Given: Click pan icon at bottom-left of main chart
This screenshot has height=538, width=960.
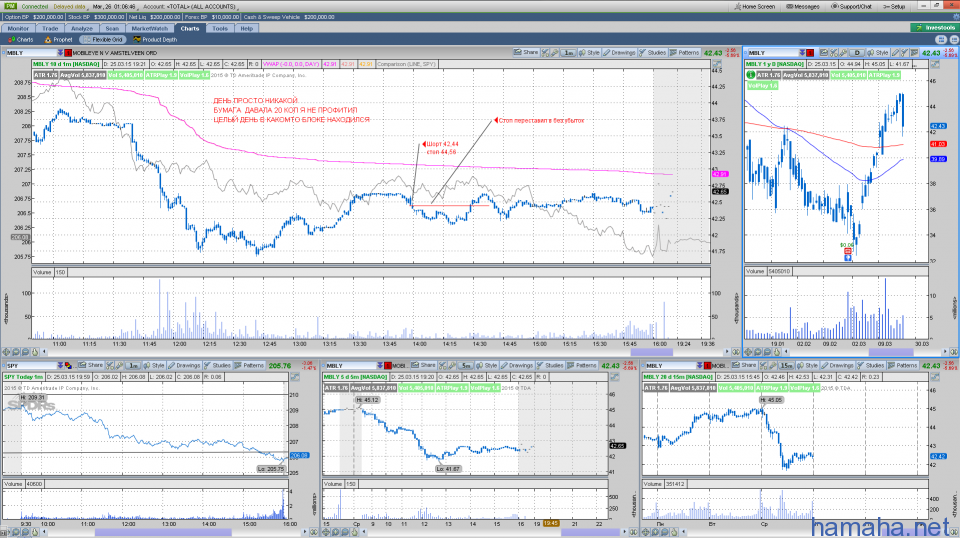Looking at the screenshot, I should 6,352.
